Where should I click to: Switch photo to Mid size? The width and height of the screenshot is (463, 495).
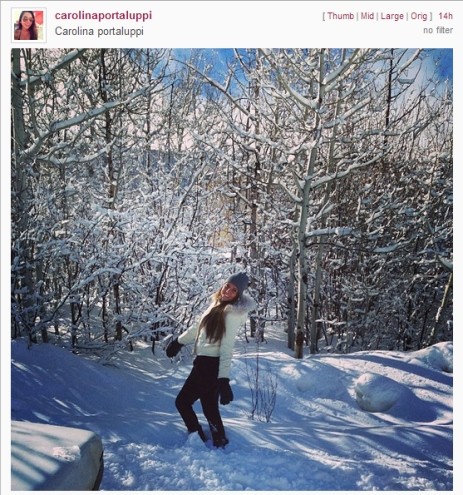[x=367, y=16]
